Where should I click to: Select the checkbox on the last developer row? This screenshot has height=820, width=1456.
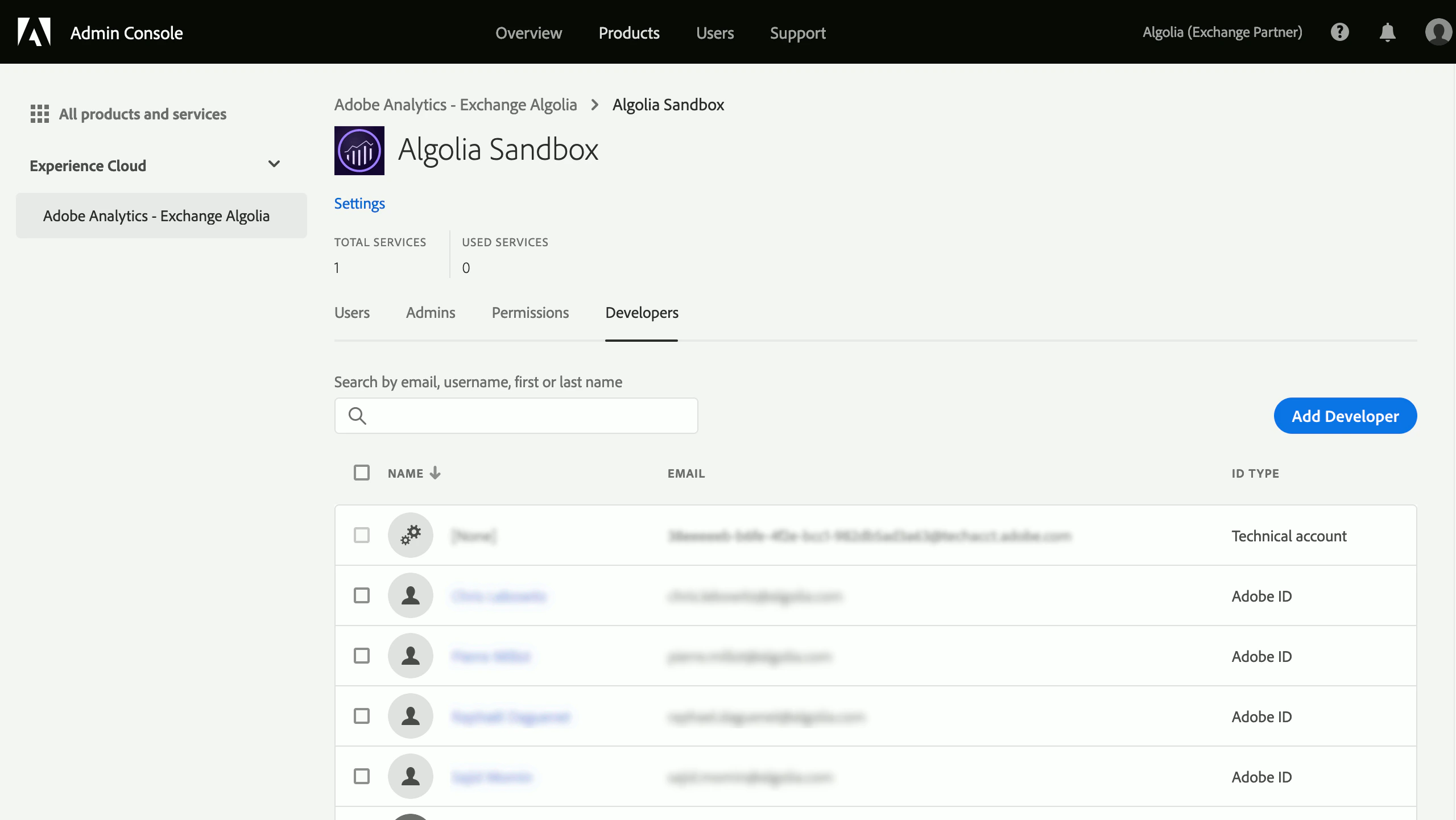click(362, 776)
